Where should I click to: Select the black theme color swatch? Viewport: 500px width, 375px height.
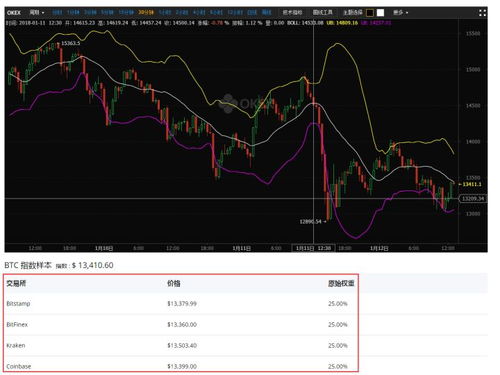click(x=370, y=13)
